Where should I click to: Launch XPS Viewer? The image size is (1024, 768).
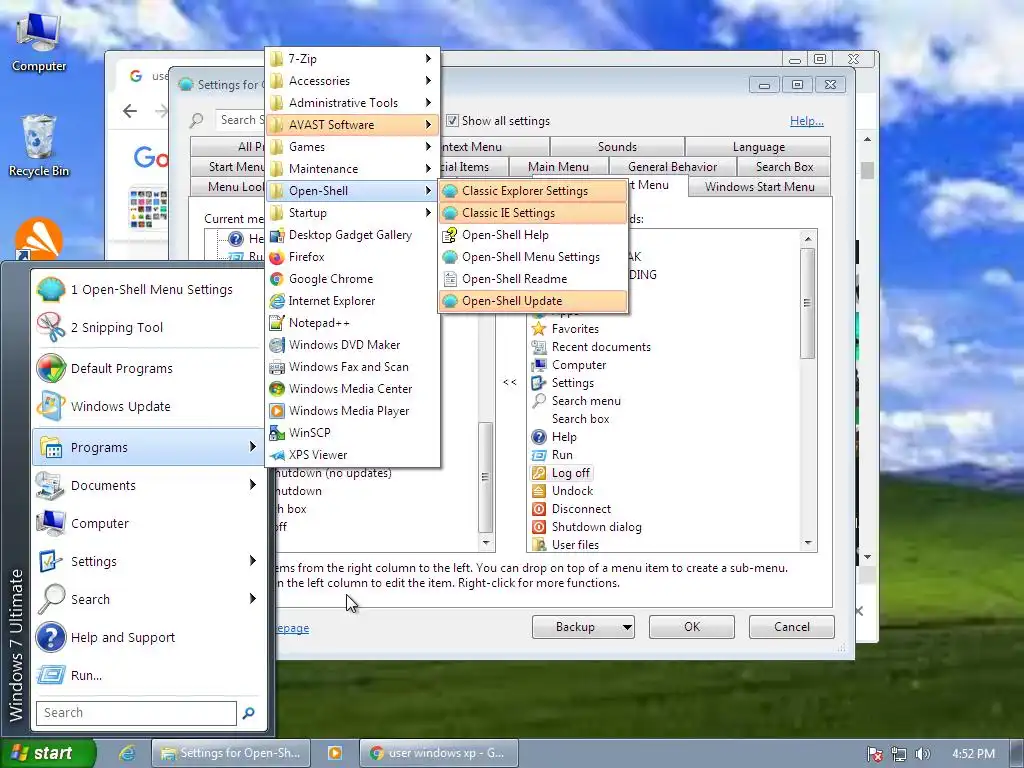point(353,455)
